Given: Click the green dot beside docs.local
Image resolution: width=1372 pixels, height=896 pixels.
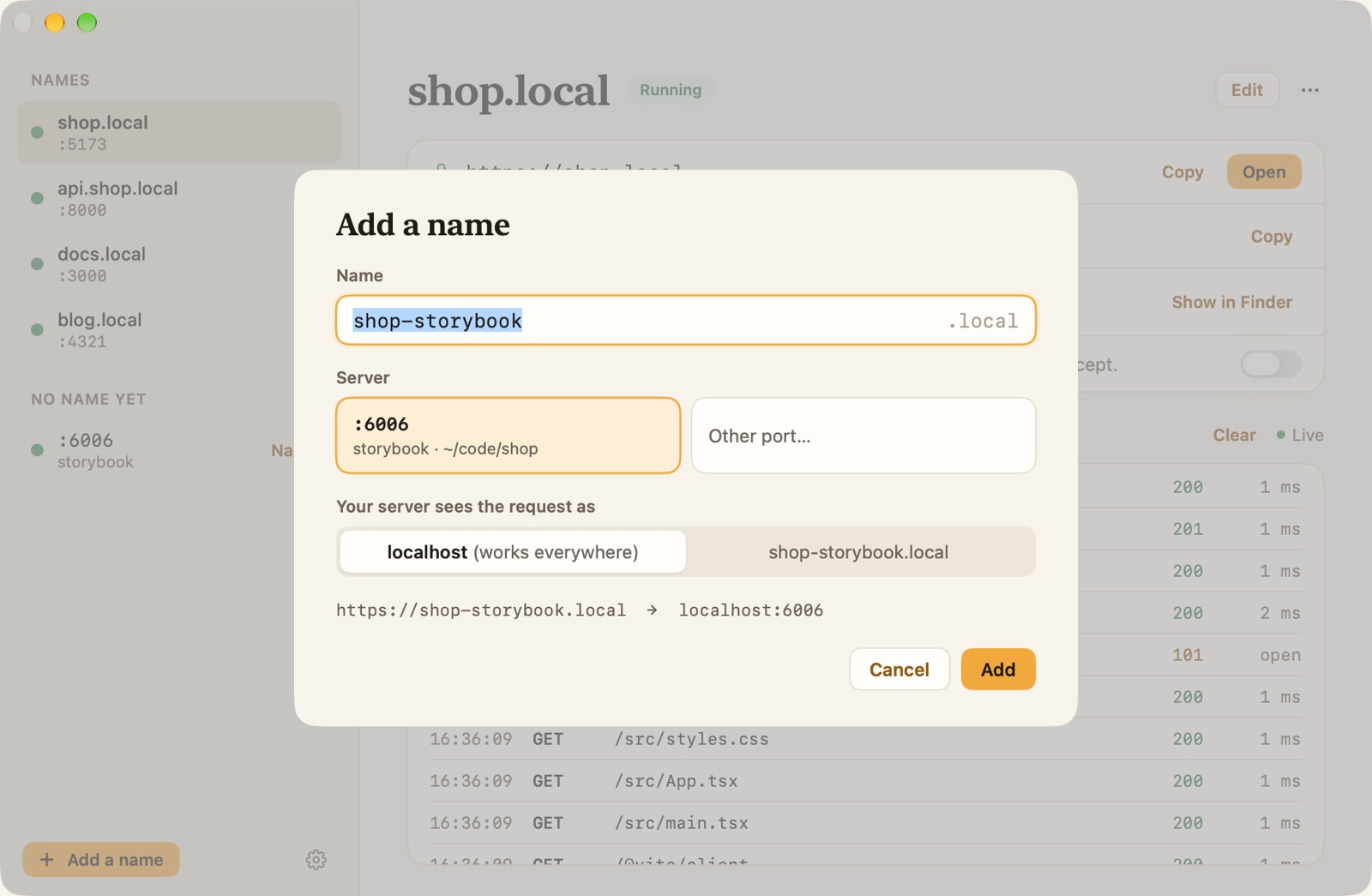Looking at the screenshot, I should pos(37,264).
